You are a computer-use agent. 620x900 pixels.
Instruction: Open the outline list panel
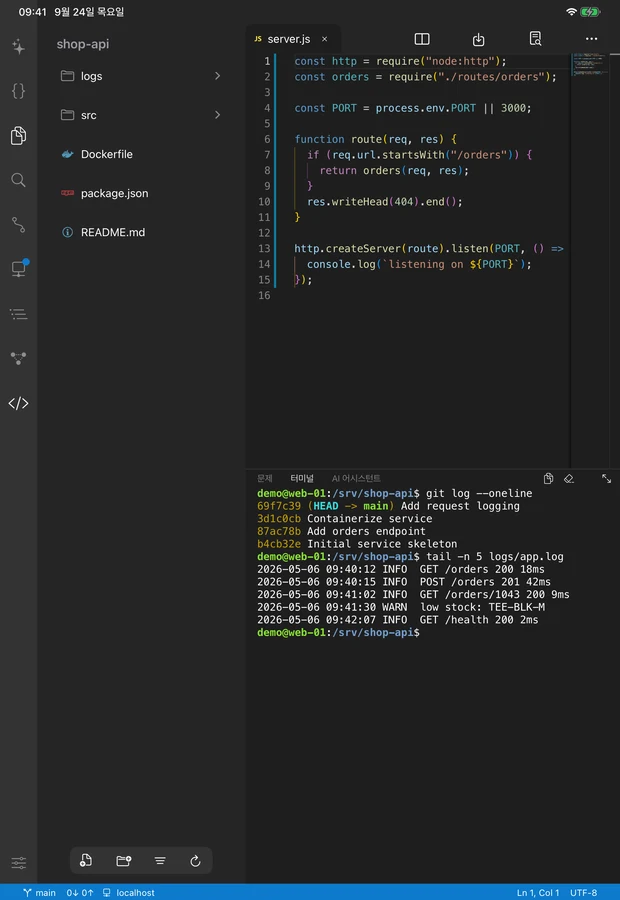[x=18, y=314]
